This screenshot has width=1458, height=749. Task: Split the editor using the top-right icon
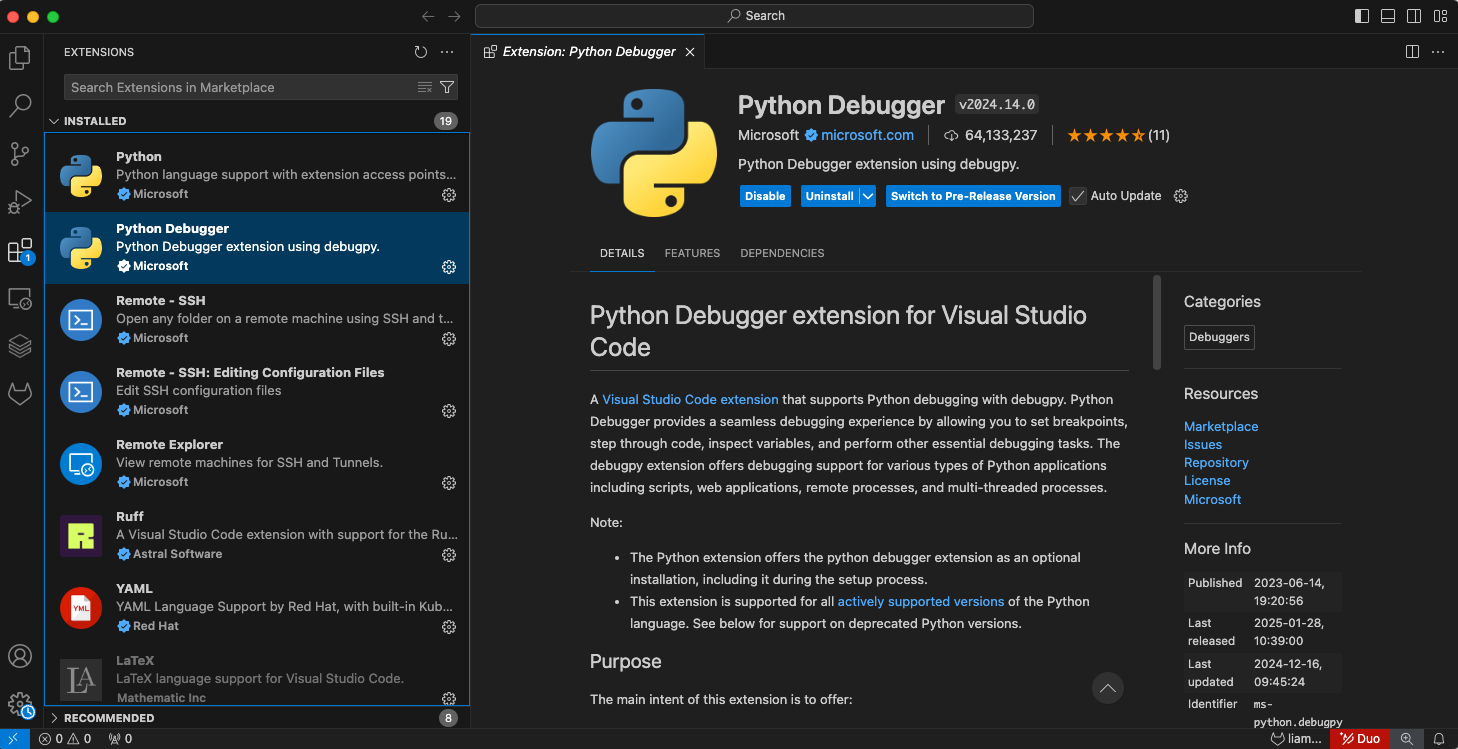[1411, 51]
